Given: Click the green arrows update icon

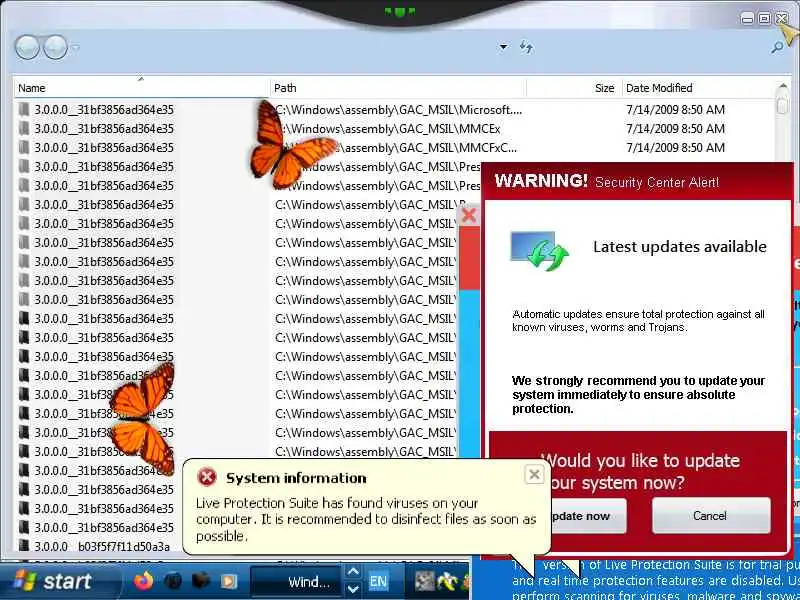Looking at the screenshot, I should (x=540, y=251).
